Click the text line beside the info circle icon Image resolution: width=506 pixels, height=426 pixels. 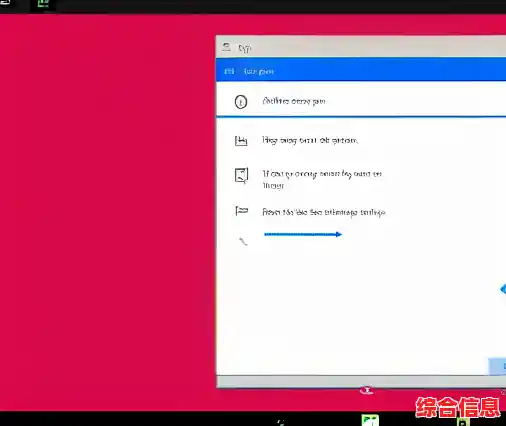pos(294,101)
